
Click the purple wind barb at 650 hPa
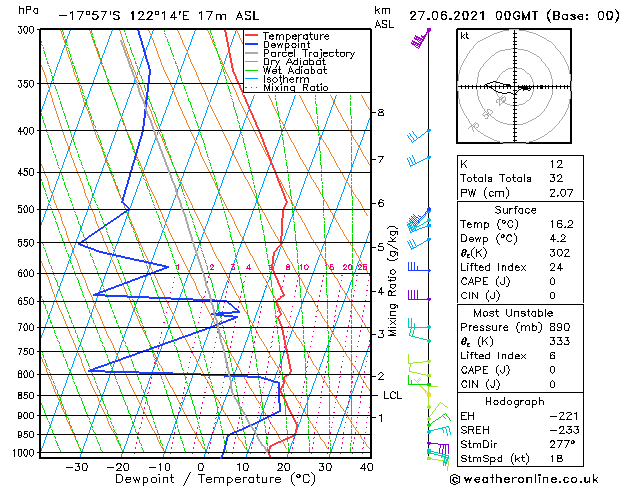(419, 296)
